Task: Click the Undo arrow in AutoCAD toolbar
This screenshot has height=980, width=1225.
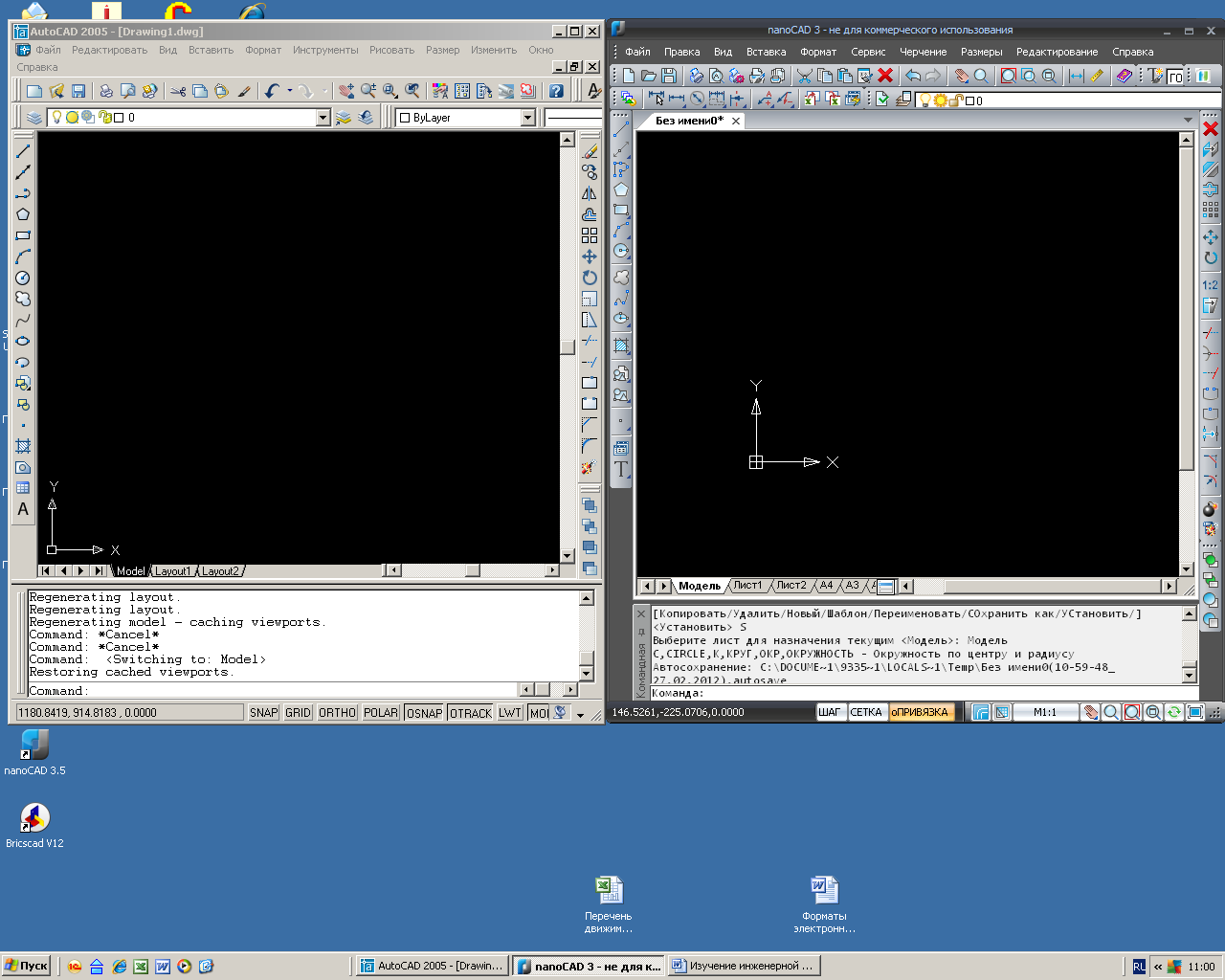Action: [x=272, y=91]
